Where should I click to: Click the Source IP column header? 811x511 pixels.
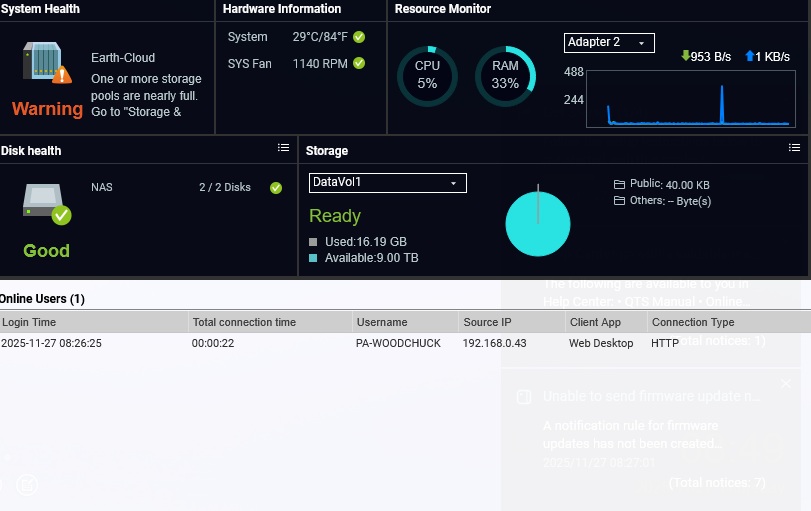(x=487, y=322)
